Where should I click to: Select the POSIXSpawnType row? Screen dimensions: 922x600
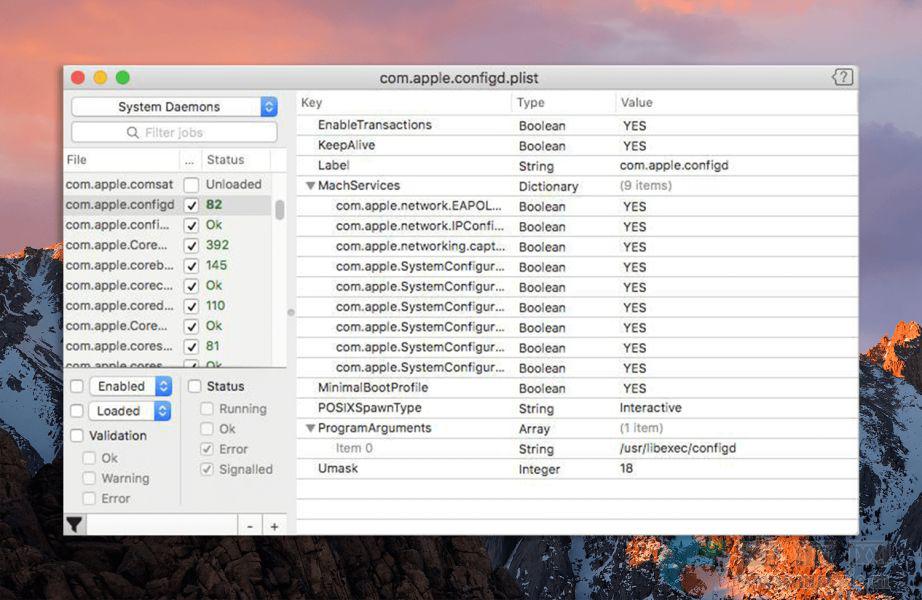point(369,408)
